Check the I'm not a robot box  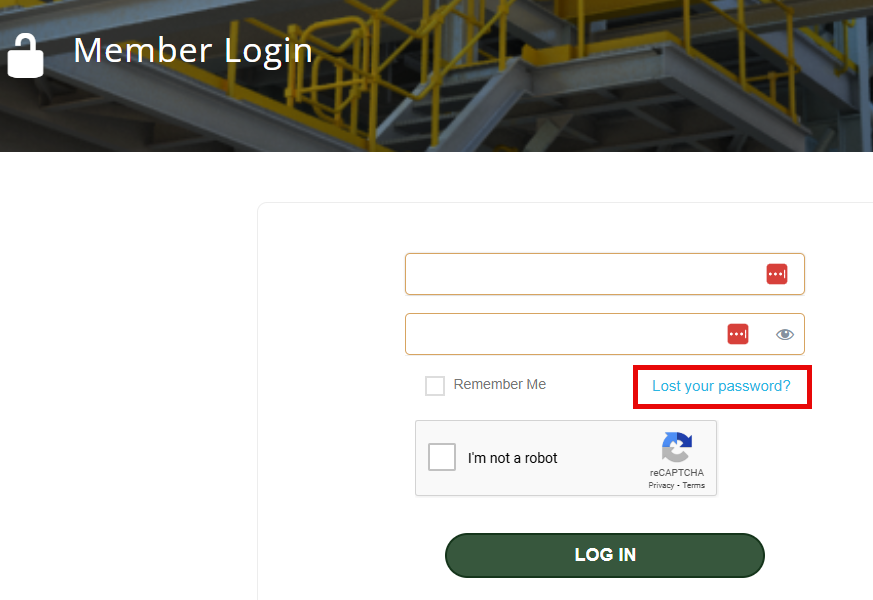(x=442, y=457)
